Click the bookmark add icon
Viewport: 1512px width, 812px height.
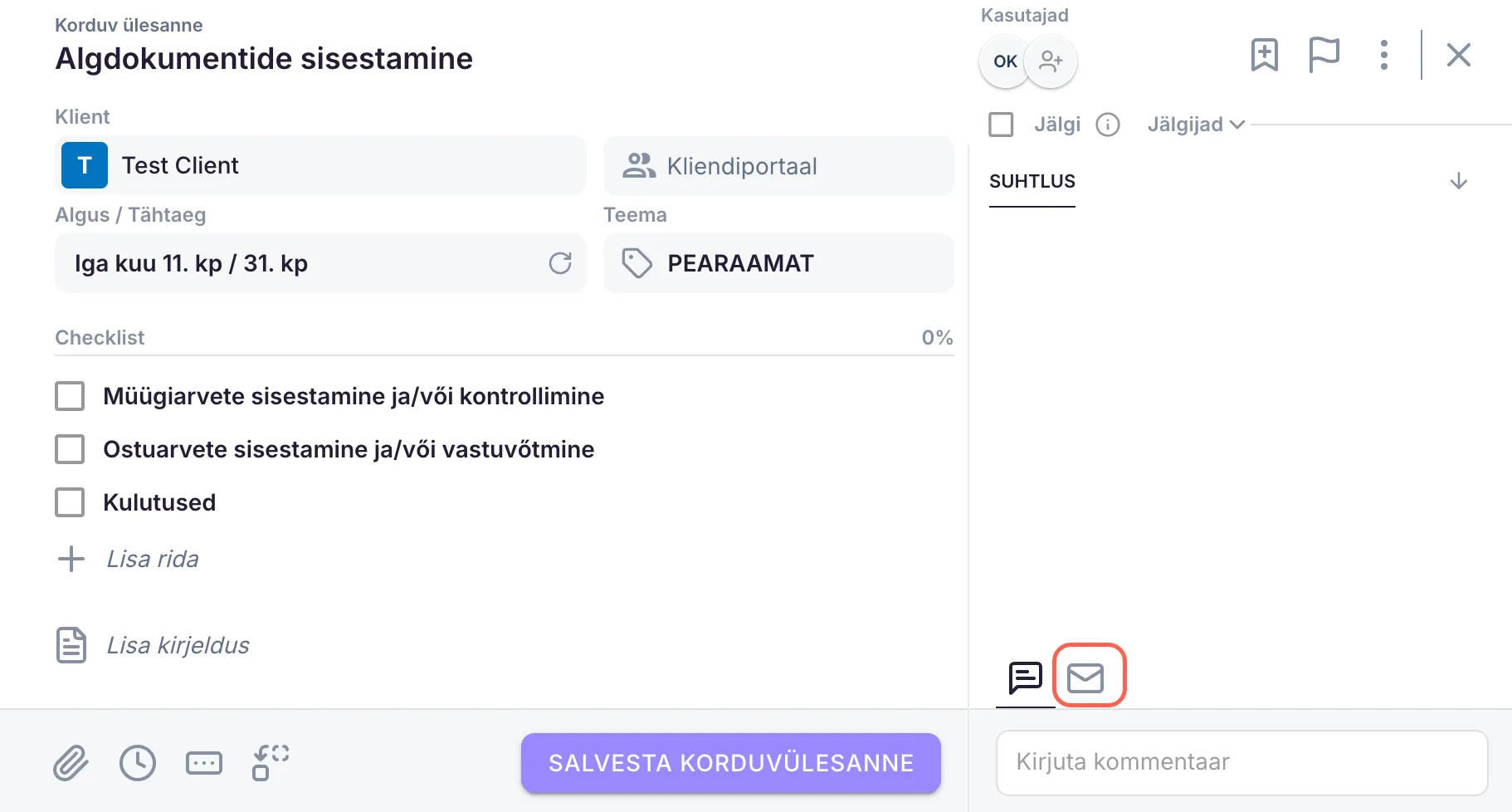point(1264,56)
